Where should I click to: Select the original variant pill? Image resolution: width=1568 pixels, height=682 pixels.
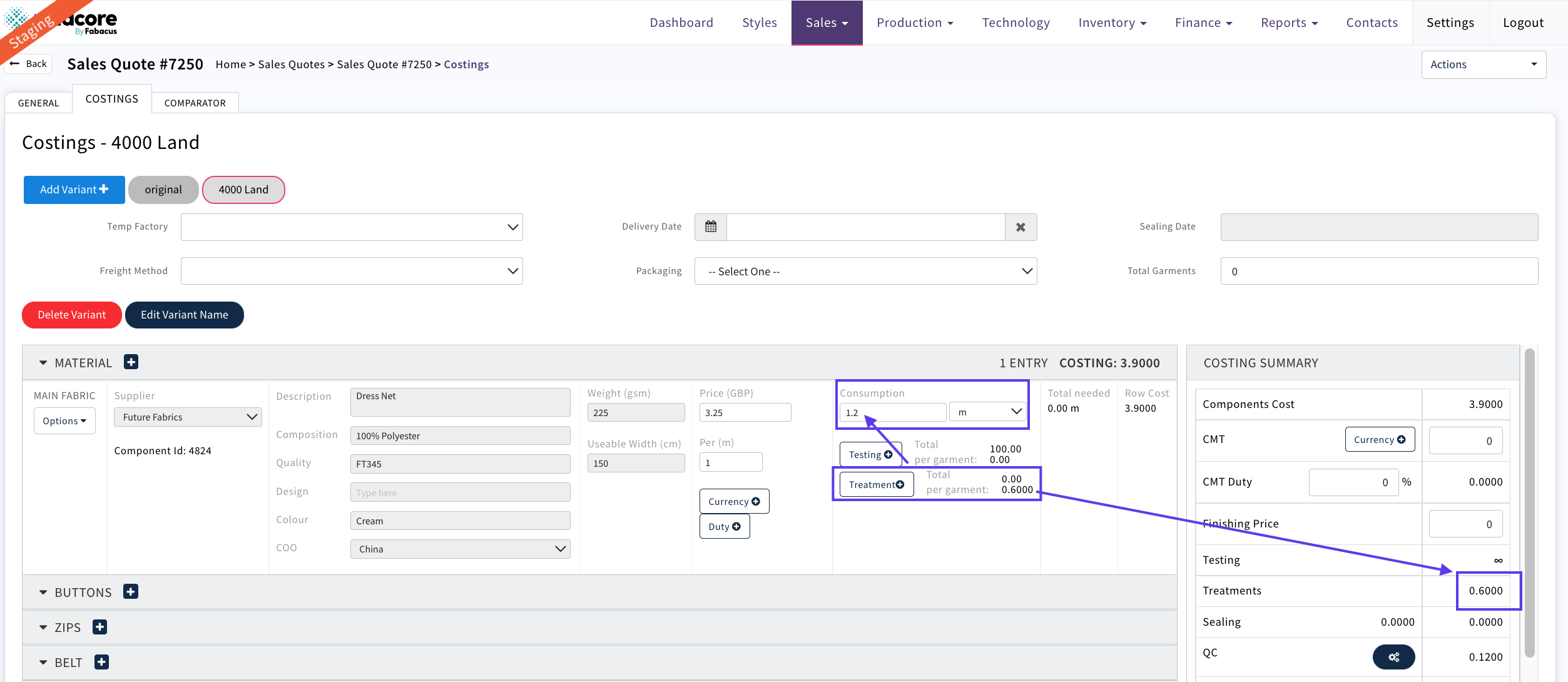pyautogui.click(x=163, y=190)
